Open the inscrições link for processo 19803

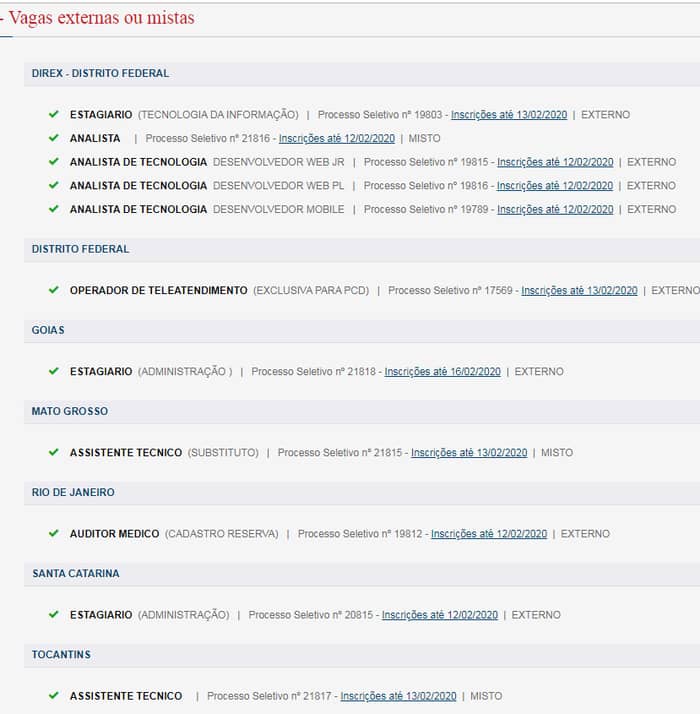pos(508,115)
